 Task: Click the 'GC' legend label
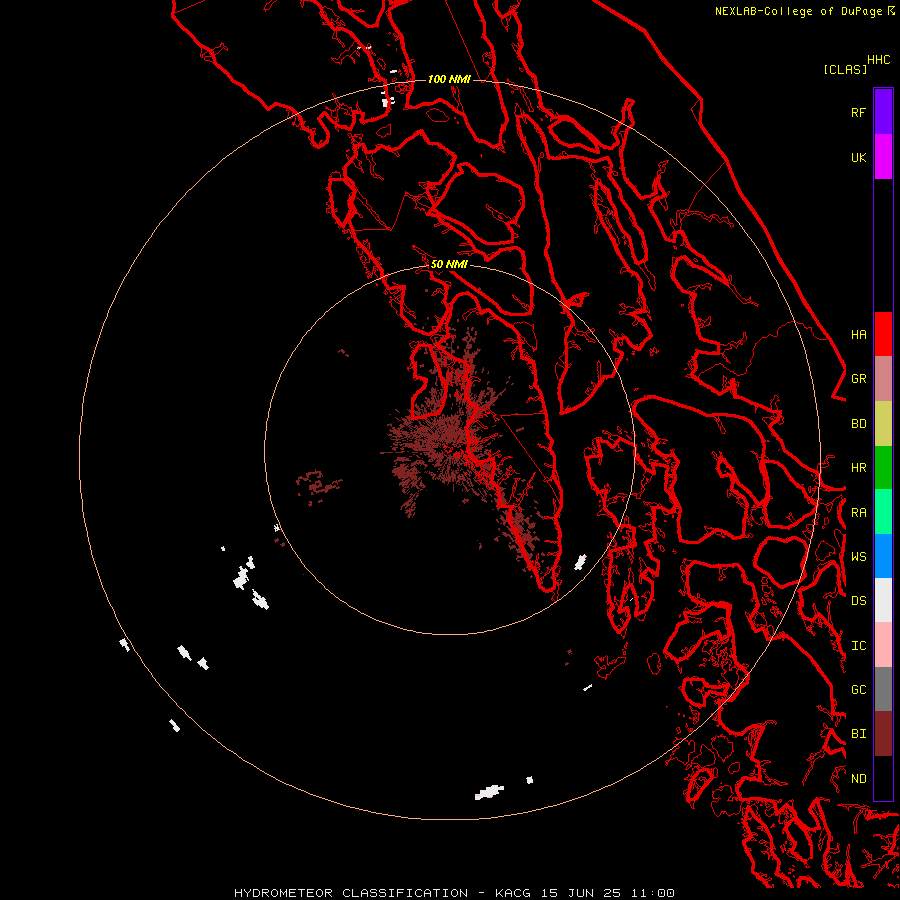click(858, 690)
